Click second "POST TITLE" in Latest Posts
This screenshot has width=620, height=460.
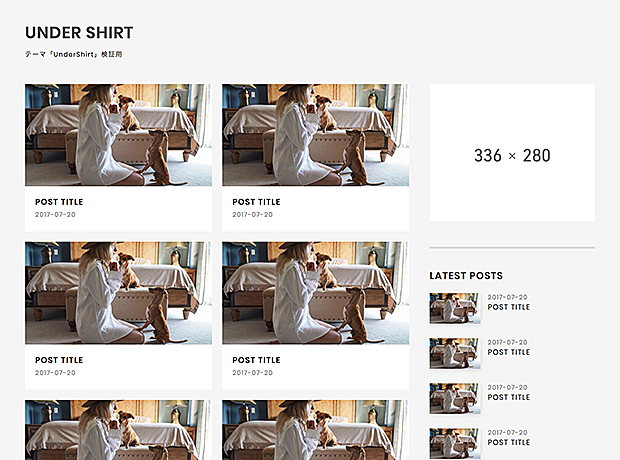click(509, 352)
